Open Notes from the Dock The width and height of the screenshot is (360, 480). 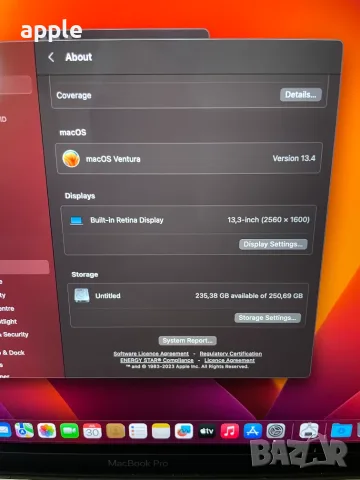(161, 431)
